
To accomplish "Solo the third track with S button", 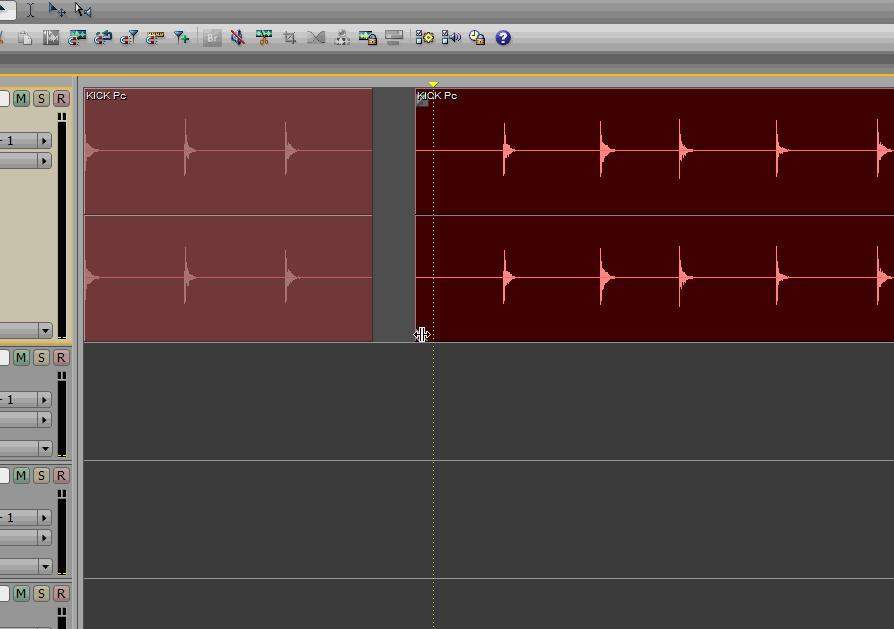I will (41, 476).
